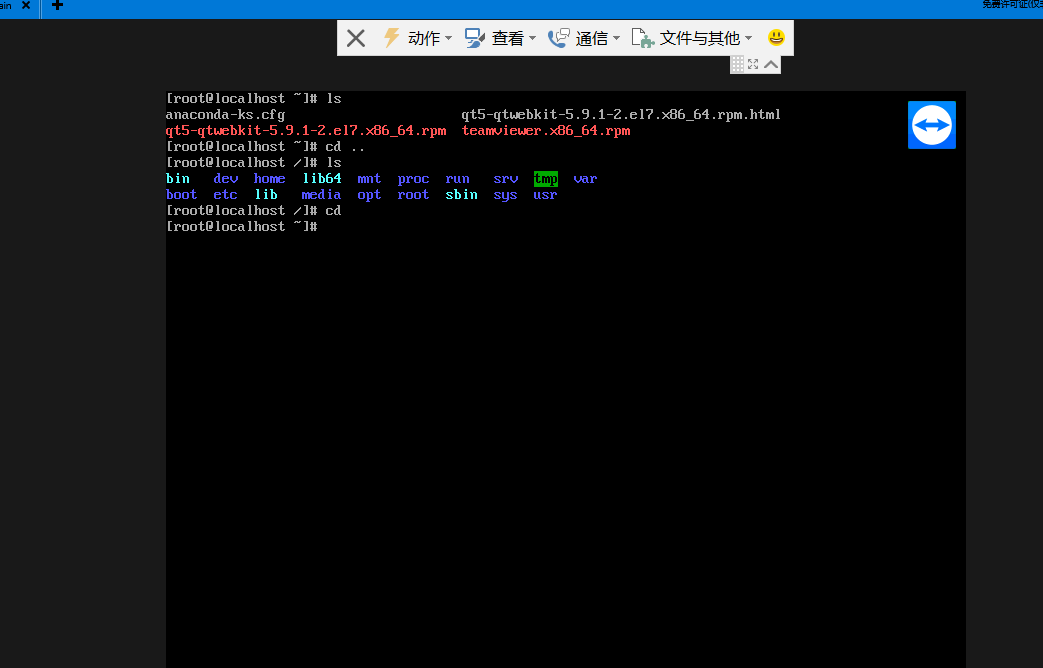Click the run directory name

[x=458, y=178]
